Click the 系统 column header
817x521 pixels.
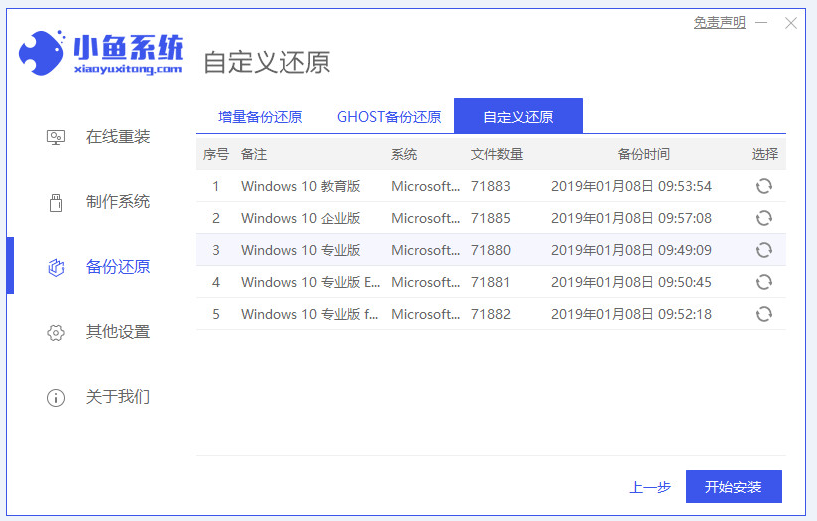[404, 154]
